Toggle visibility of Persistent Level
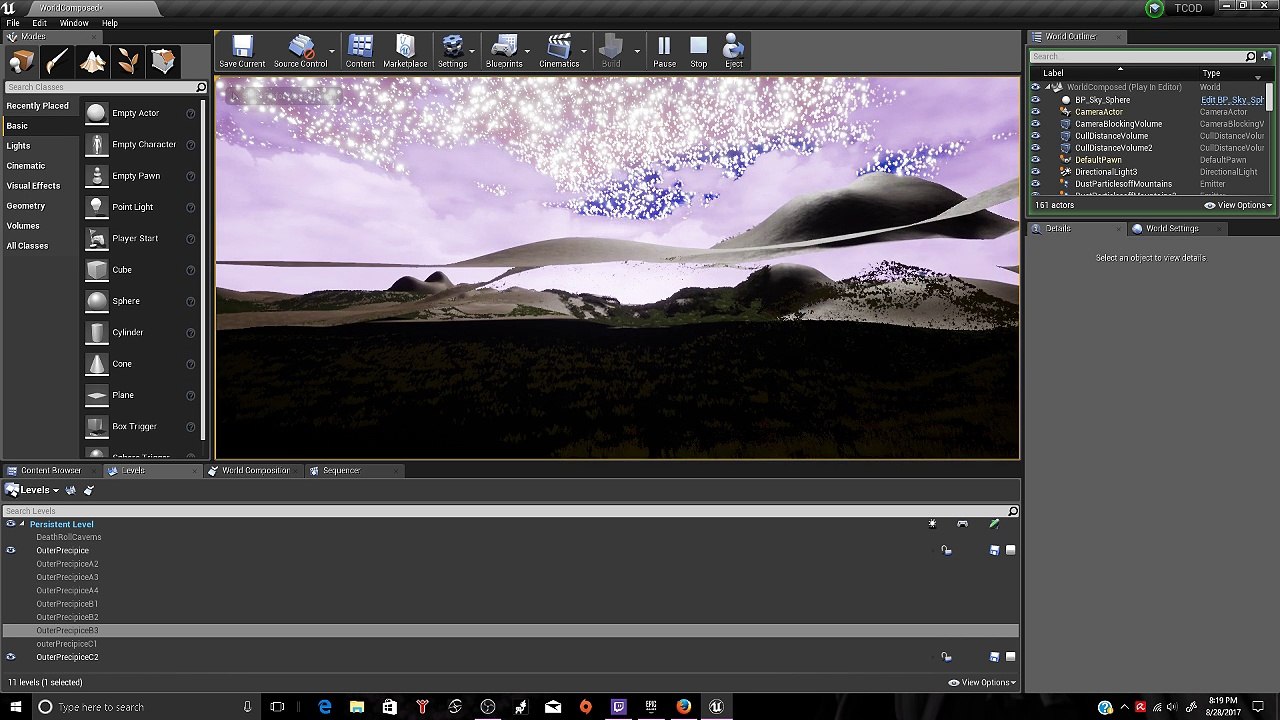This screenshot has height=720, width=1280. coord(11,524)
